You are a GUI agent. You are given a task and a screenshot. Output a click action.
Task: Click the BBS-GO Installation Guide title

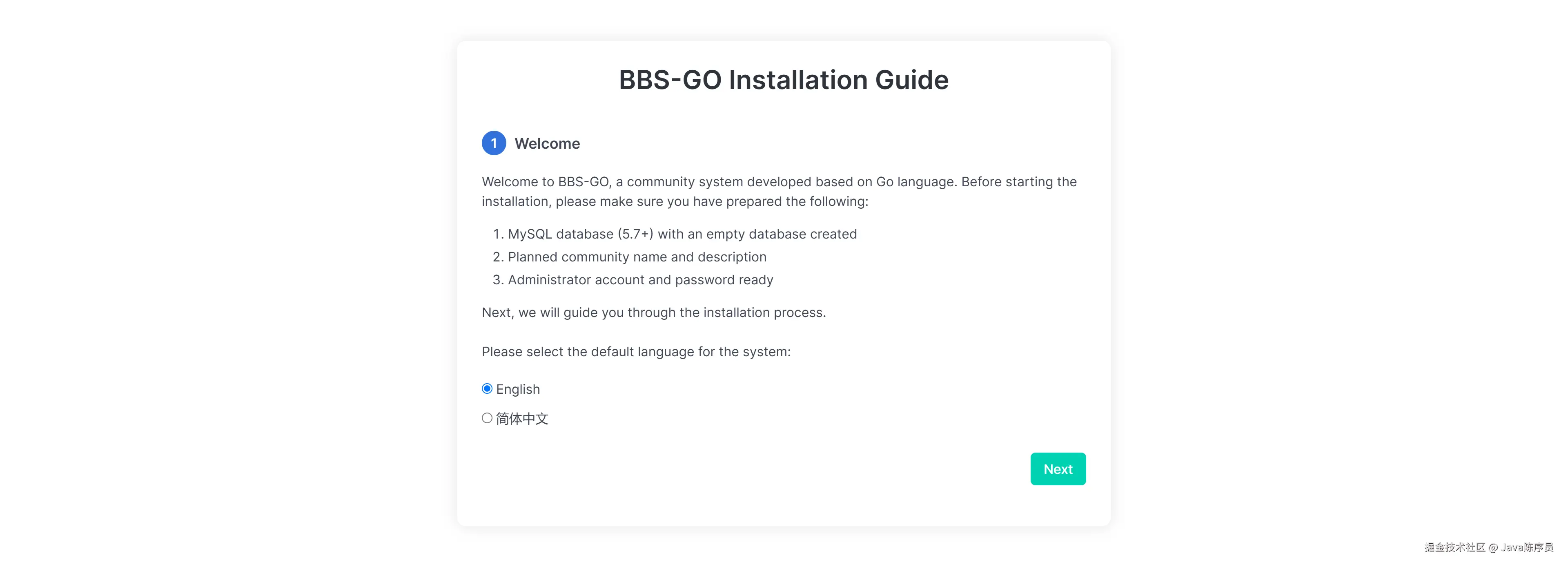pyautogui.click(x=784, y=80)
